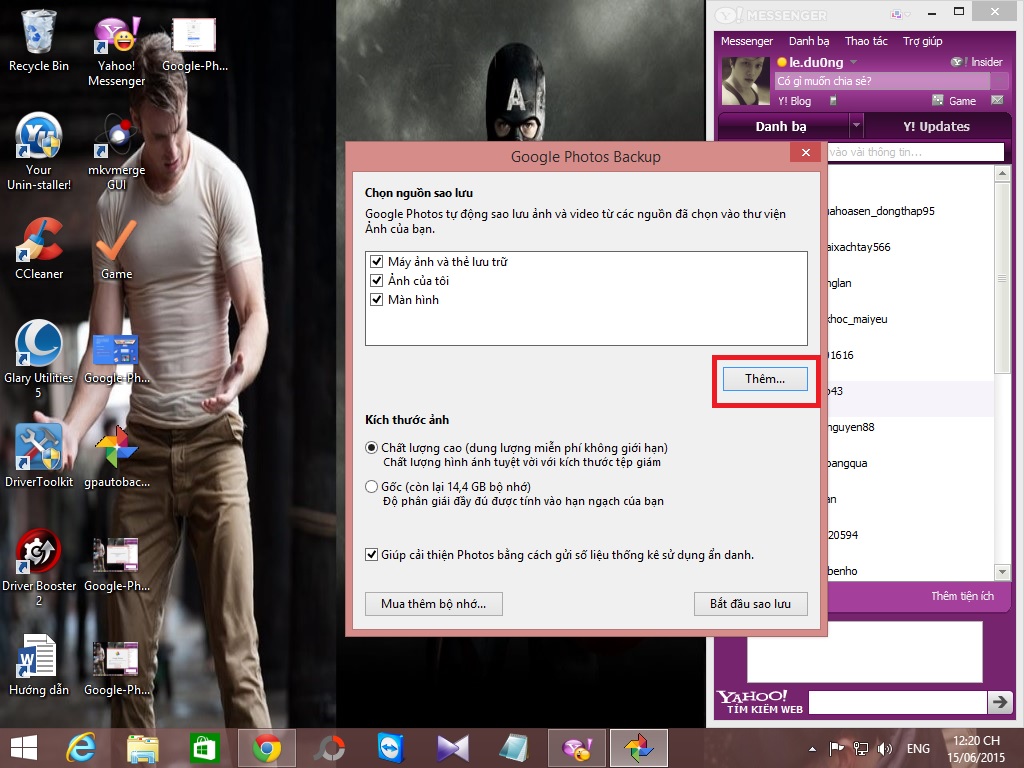Click the contact list scrollbar up arrow
The height and width of the screenshot is (768, 1024).
coord(1002,174)
